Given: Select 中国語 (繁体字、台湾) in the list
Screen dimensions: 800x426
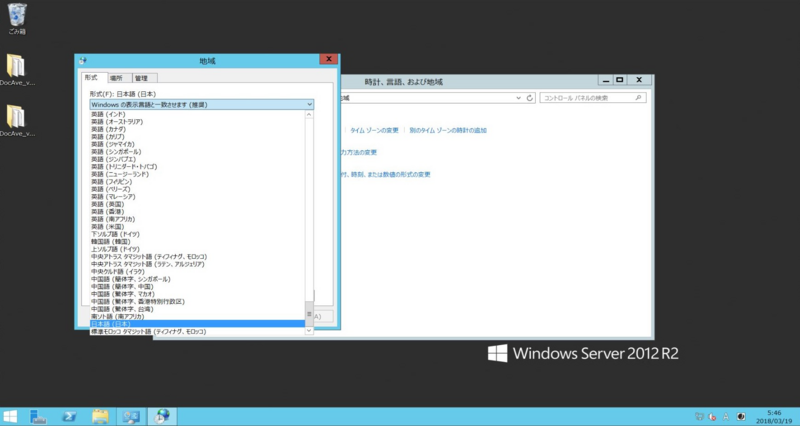Looking at the screenshot, I should [197, 309].
